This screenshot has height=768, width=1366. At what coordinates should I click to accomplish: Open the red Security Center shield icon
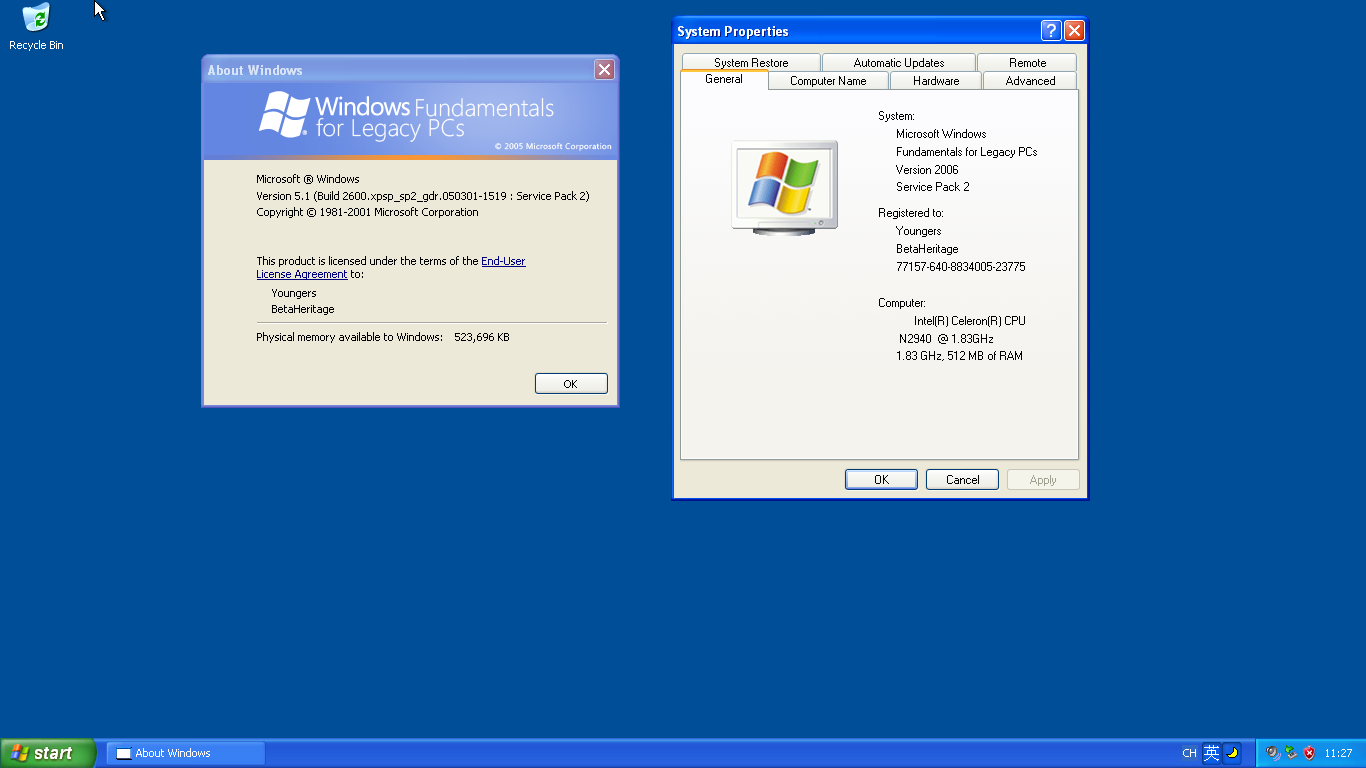(x=1309, y=753)
